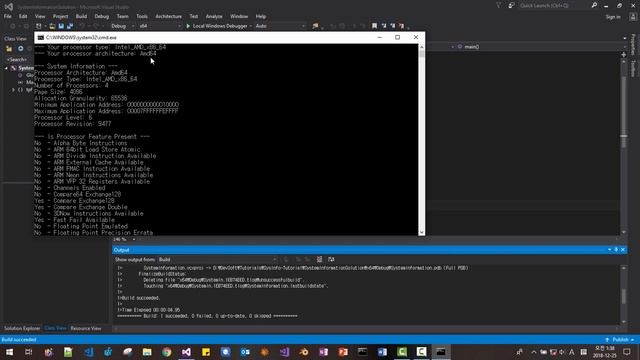Switch to Class View tab
The height and width of the screenshot is (360, 640).
tap(55, 329)
